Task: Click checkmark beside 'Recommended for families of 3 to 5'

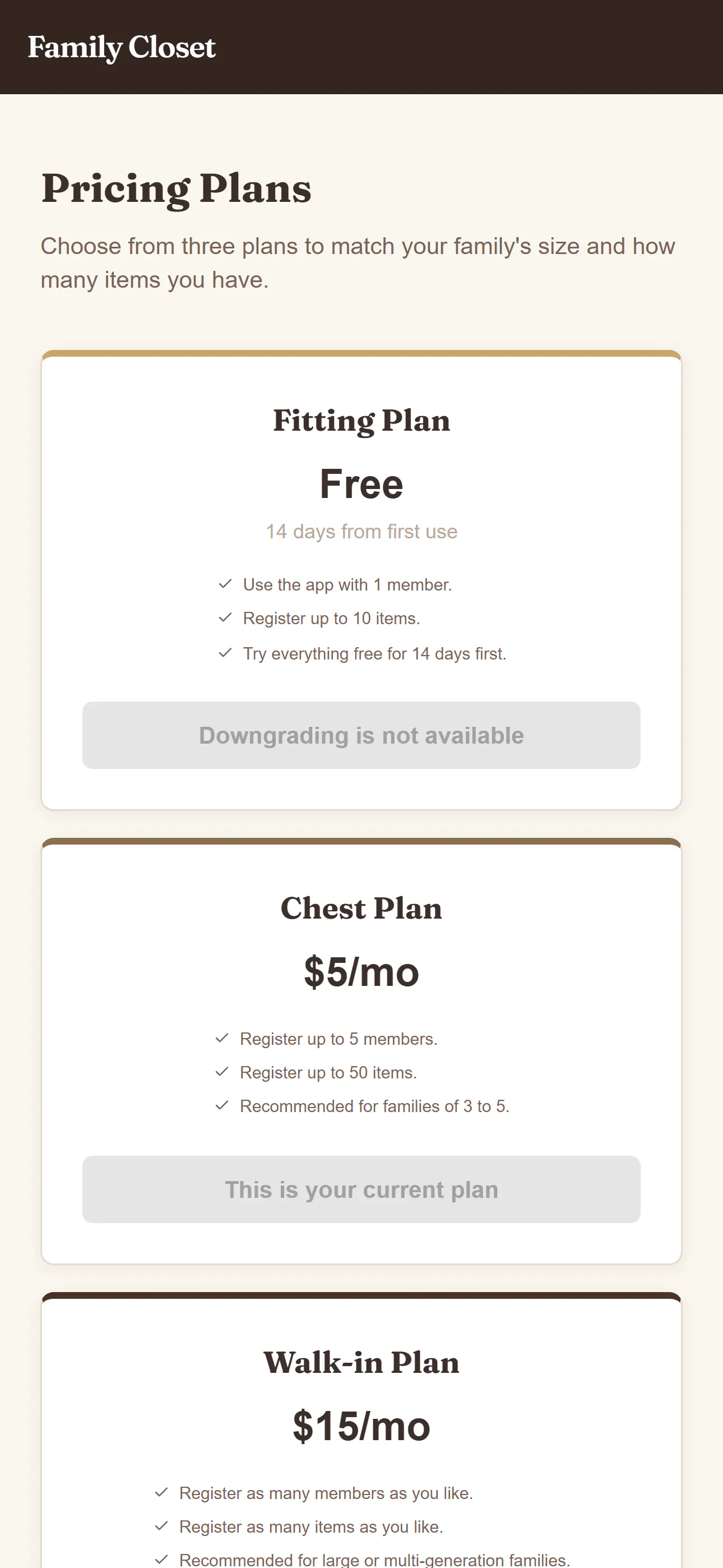Action: [x=222, y=1105]
